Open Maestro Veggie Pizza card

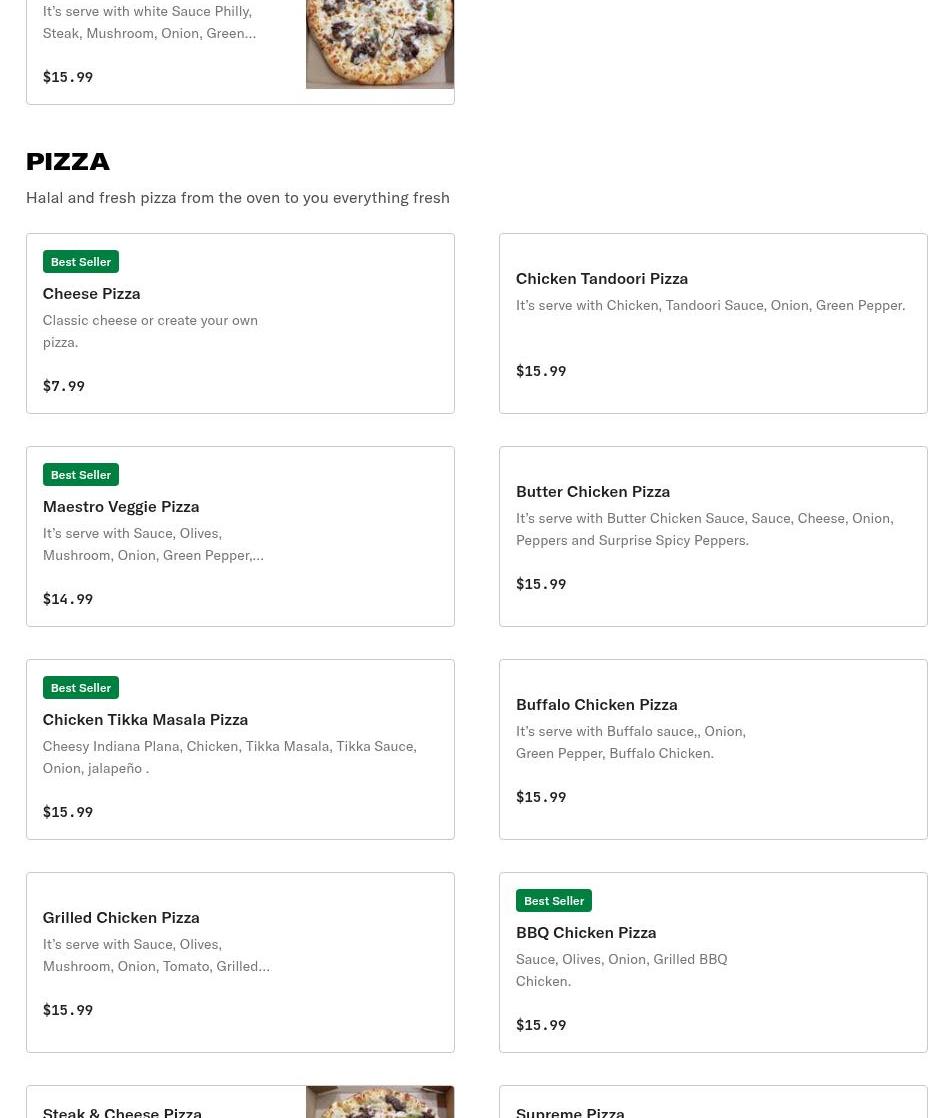[240, 536]
